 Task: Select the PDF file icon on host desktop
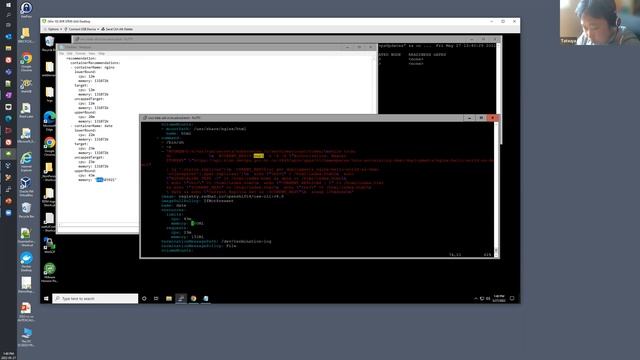point(26,311)
